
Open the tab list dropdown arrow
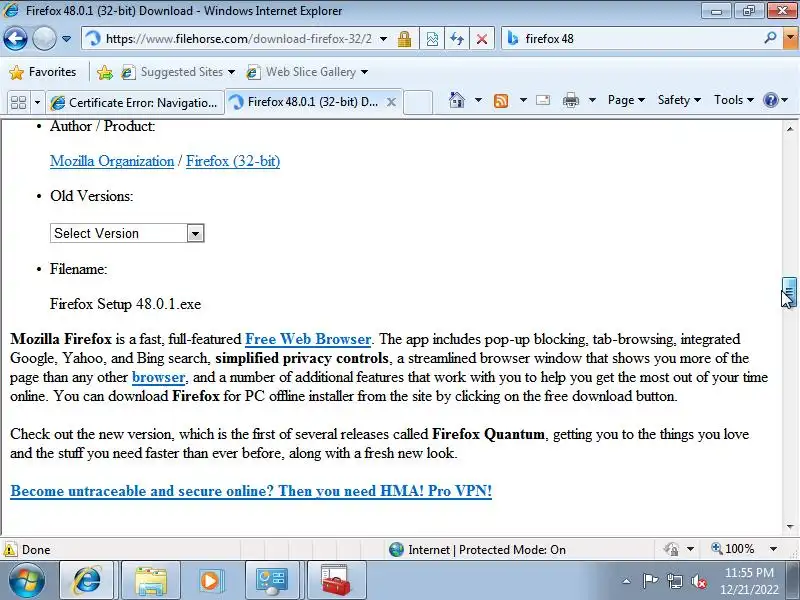click(37, 103)
